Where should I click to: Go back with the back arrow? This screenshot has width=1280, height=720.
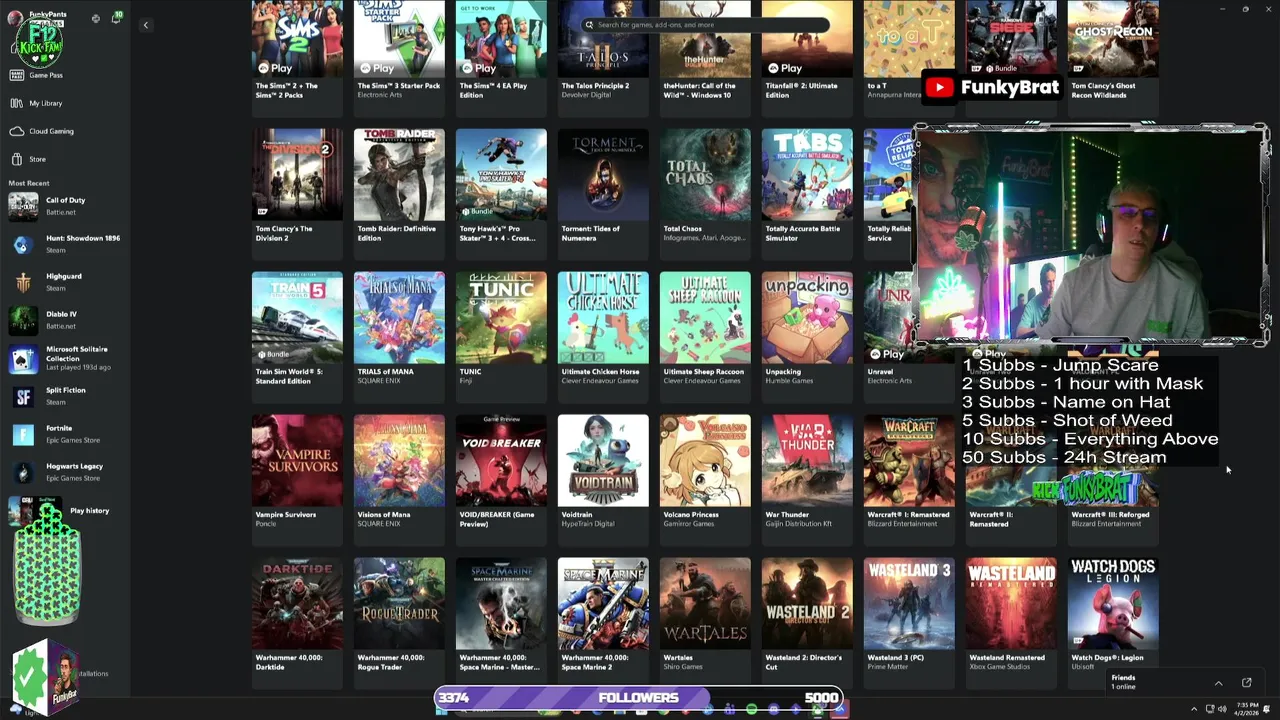coord(145,25)
